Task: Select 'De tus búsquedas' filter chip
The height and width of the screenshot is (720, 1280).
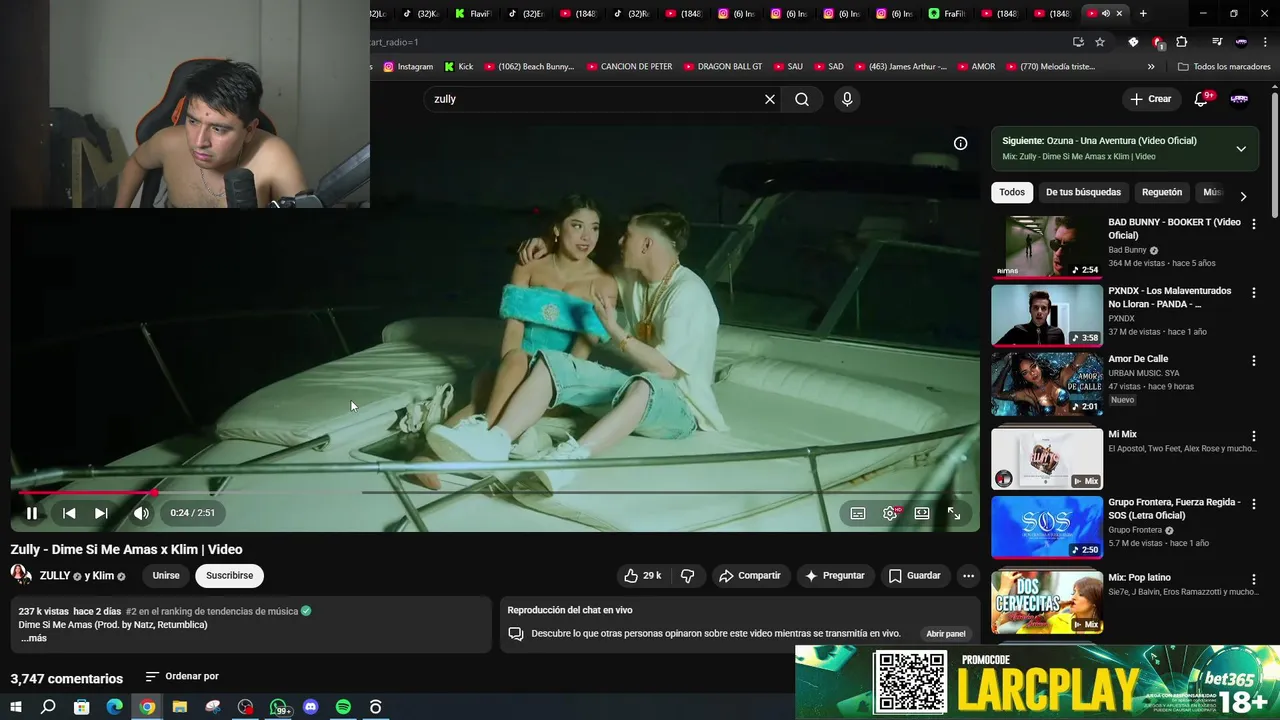Action: [x=1083, y=192]
